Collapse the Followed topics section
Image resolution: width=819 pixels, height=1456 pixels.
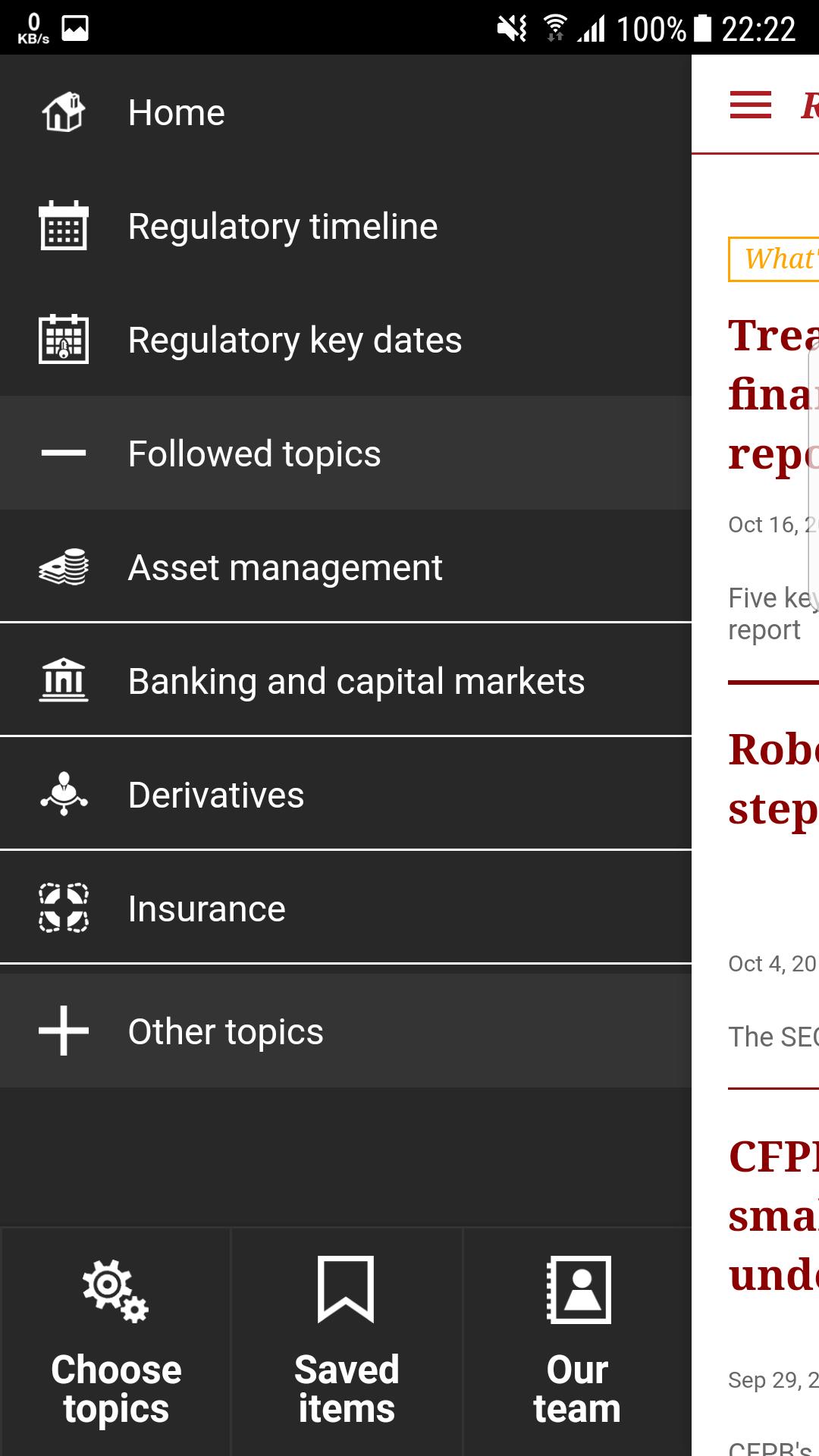64,453
